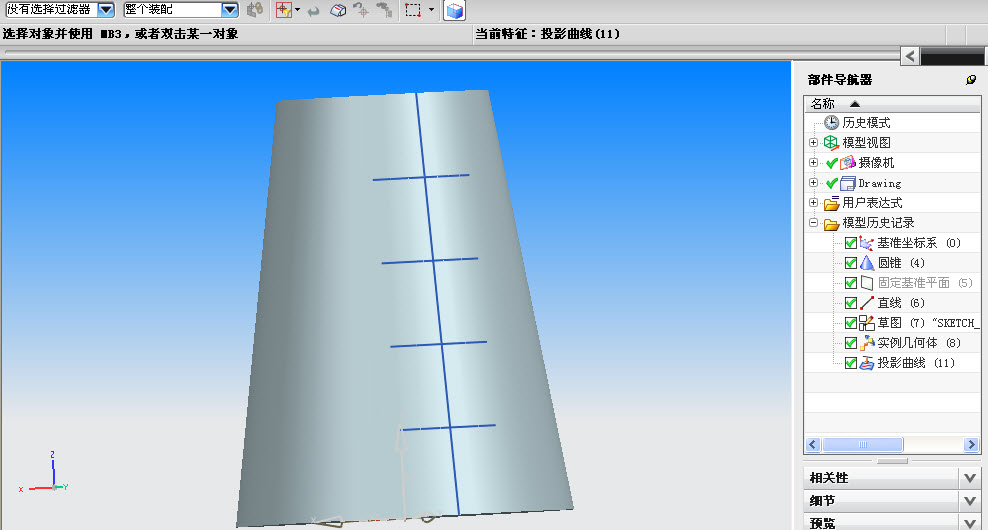This screenshot has width=988, height=530.
Task: Click the 模型历史记录 folder icon
Action: [832, 223]
